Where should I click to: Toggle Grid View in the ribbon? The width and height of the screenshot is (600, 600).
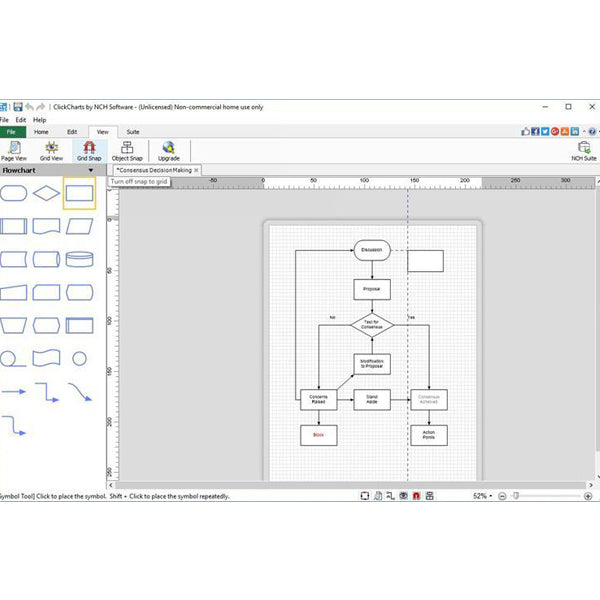51,151
